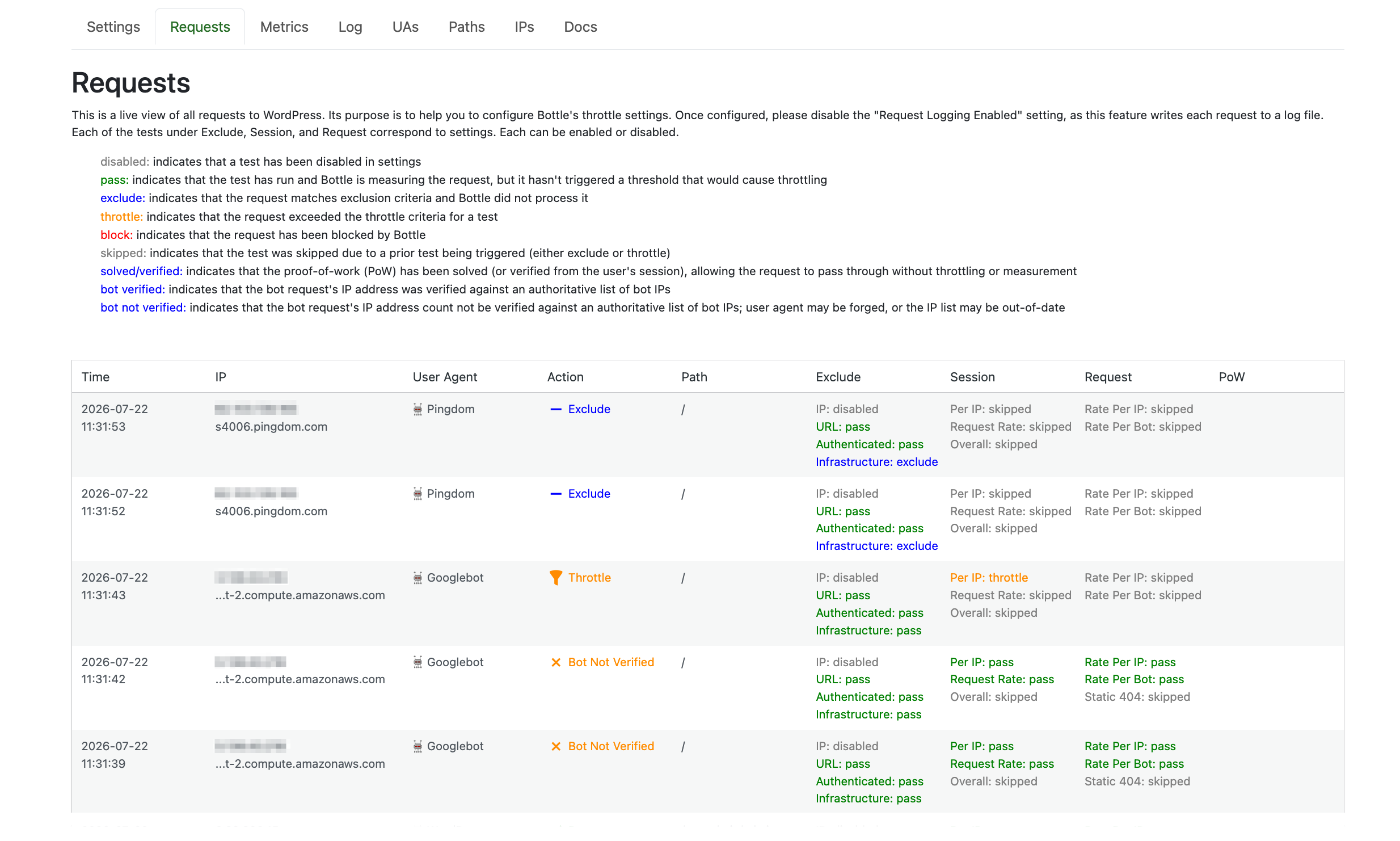Click the bot icon beside Googlebot at 11:31:42
Image resolution: width=1400 pixels, height=841 pixels.
pyautogui.click(x=418, y=662)
